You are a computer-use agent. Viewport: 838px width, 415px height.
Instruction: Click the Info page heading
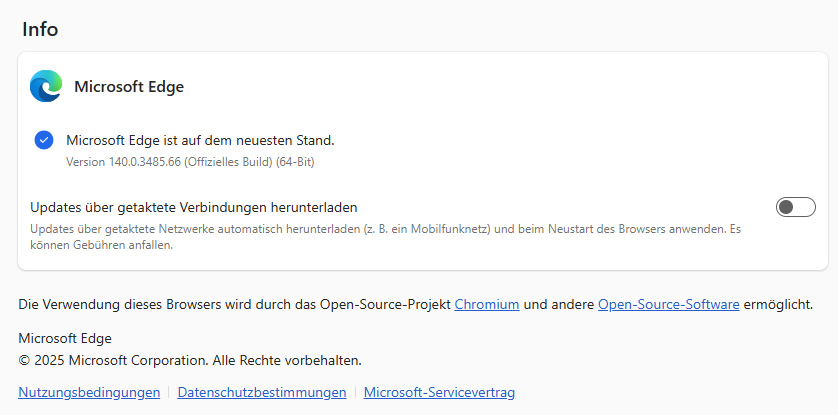tap(40, 29)
